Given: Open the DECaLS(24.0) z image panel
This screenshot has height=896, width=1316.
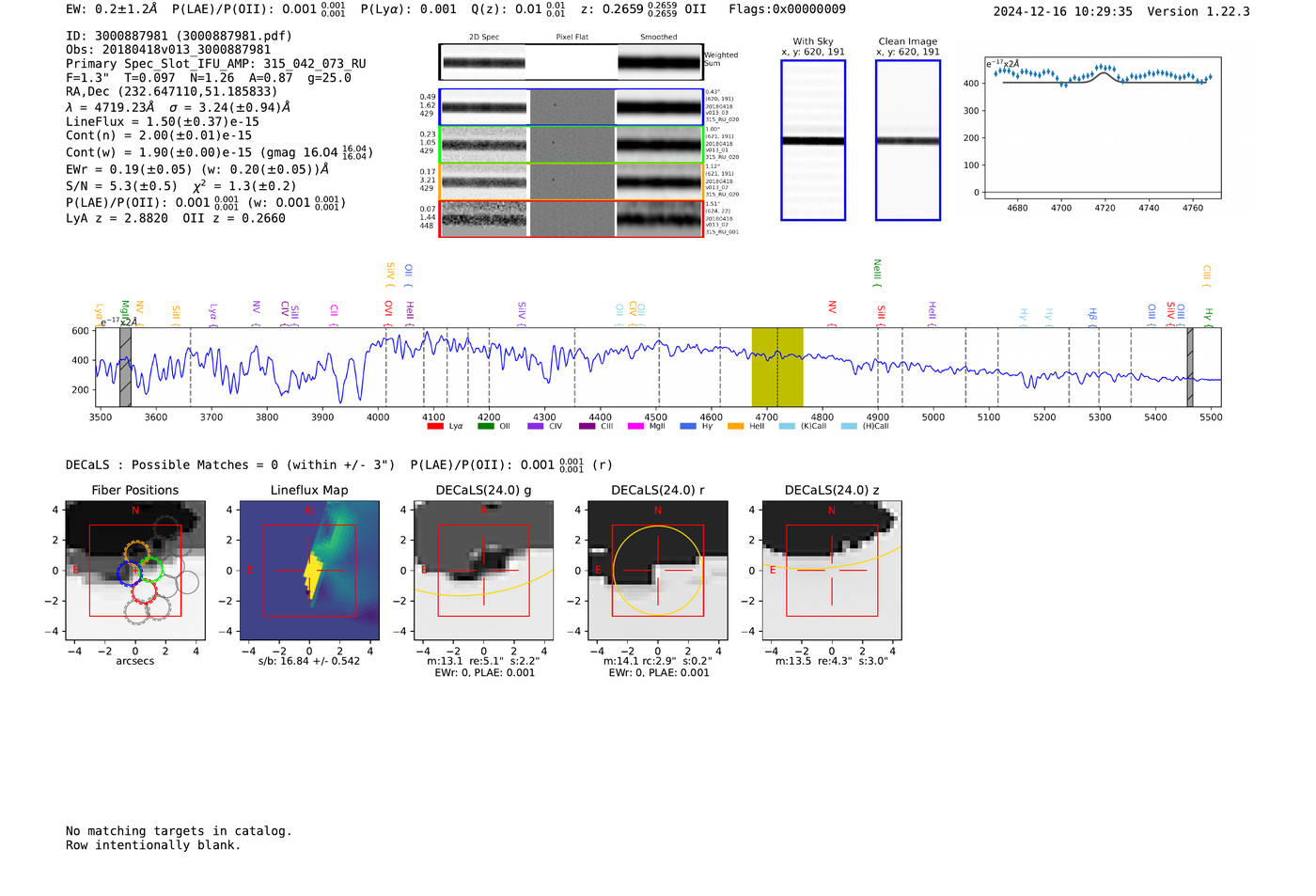Looking at the screenshot, I should pos(831,570).
